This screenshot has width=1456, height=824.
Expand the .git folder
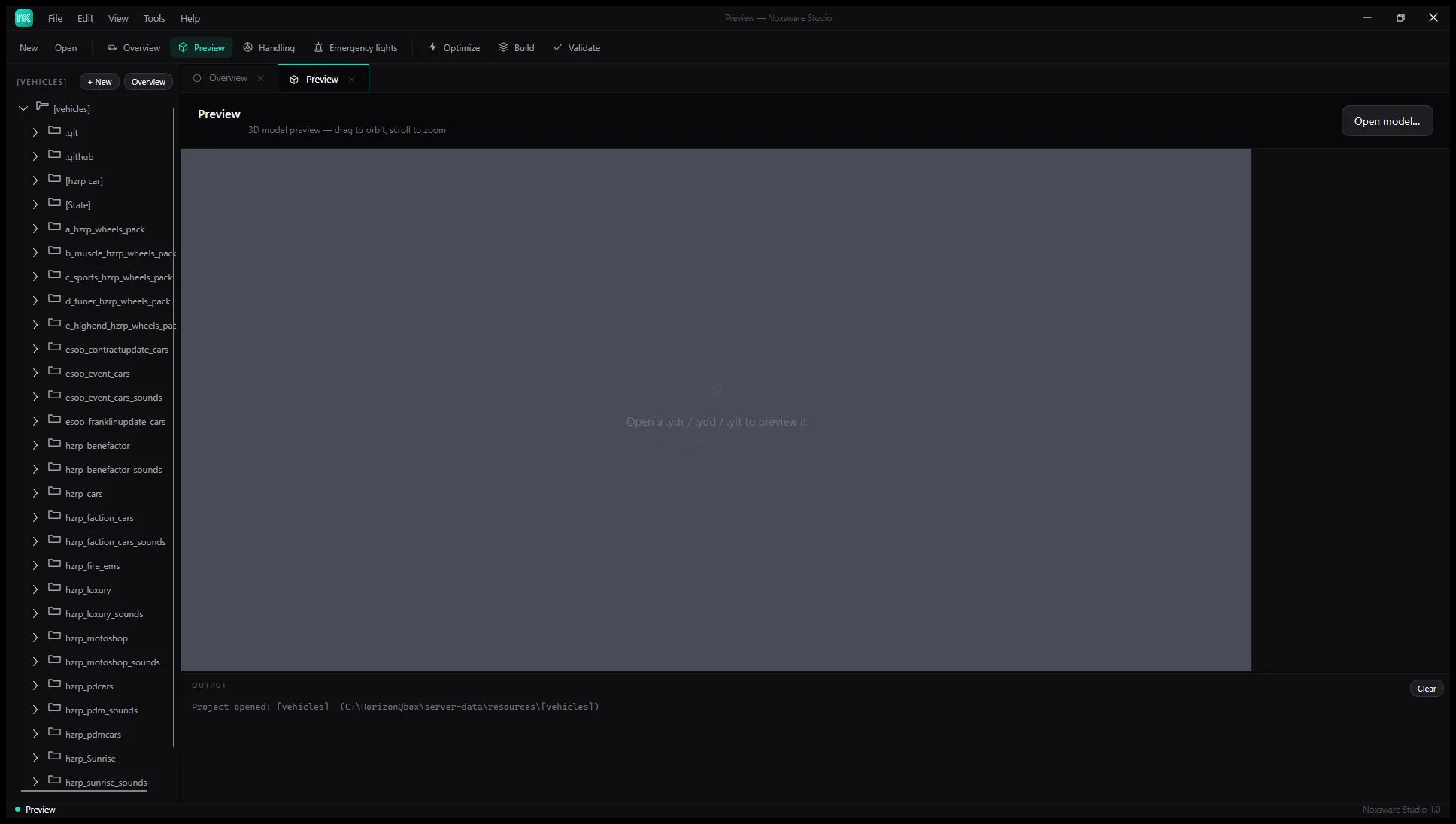tap(35, 132)
